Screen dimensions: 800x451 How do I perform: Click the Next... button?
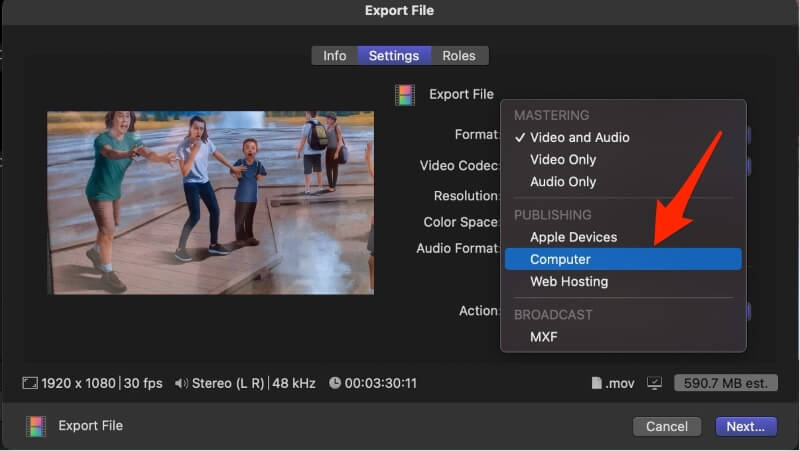pos(745,426)
